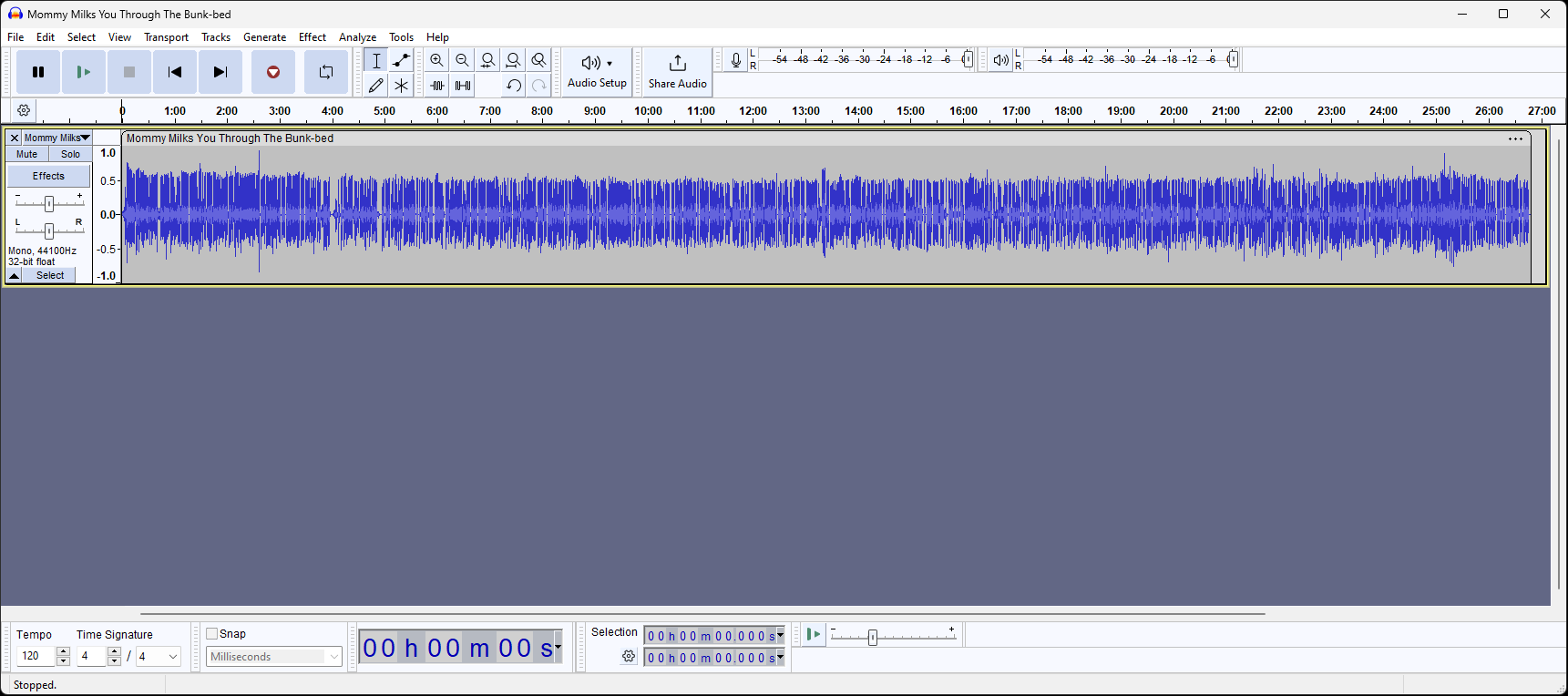Screen dimensions: 1568x696
Task: Click the playback meter speaker icon
Action: 1001,60
